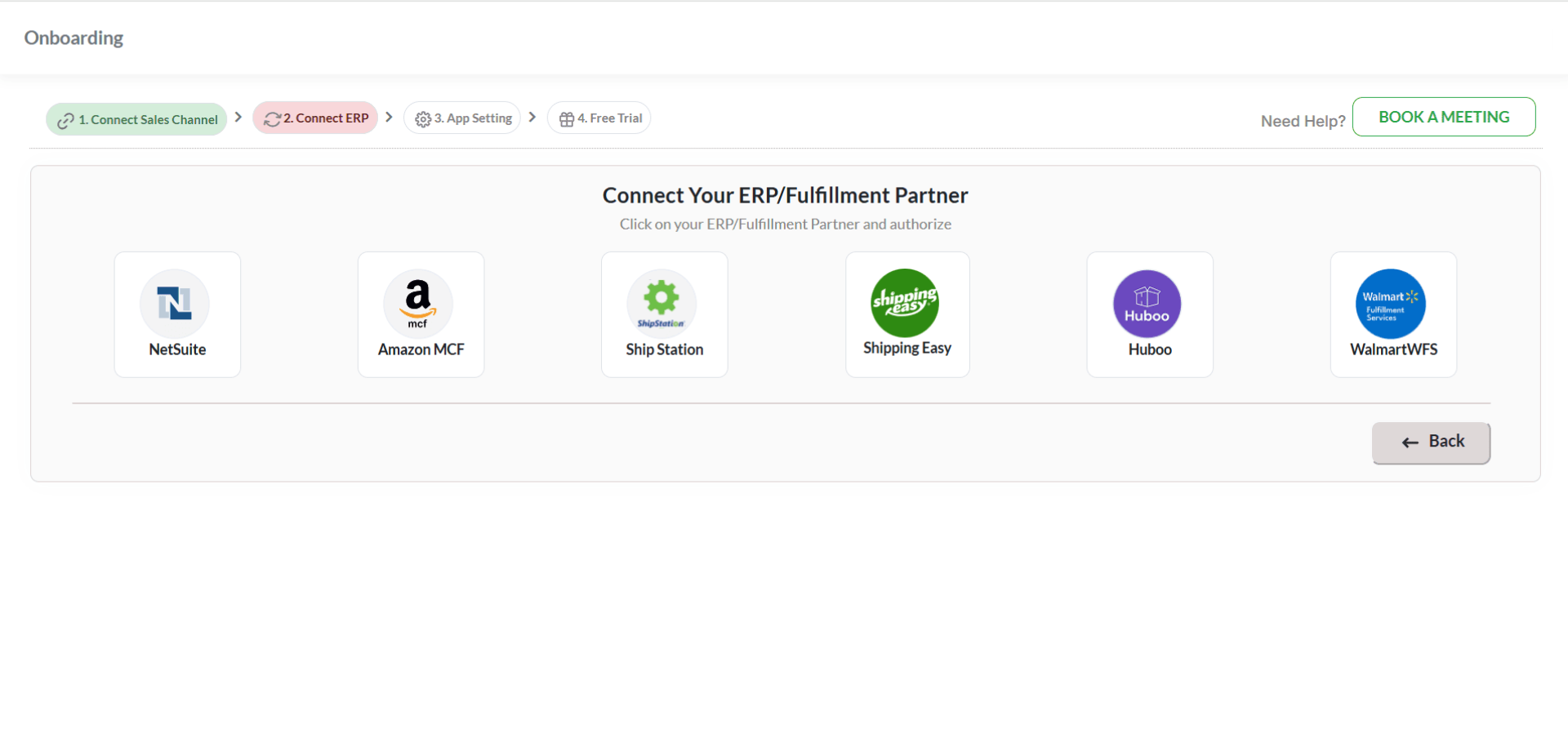Switch to step 3. App Setting

coord(462,118)
